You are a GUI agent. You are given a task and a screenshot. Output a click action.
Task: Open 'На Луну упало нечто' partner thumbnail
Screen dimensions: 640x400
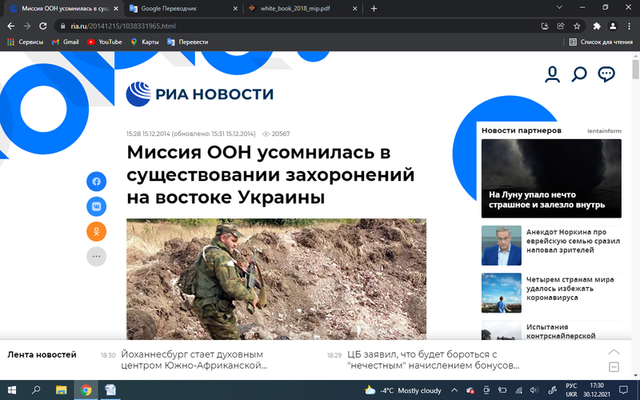(x=552, y=176)
